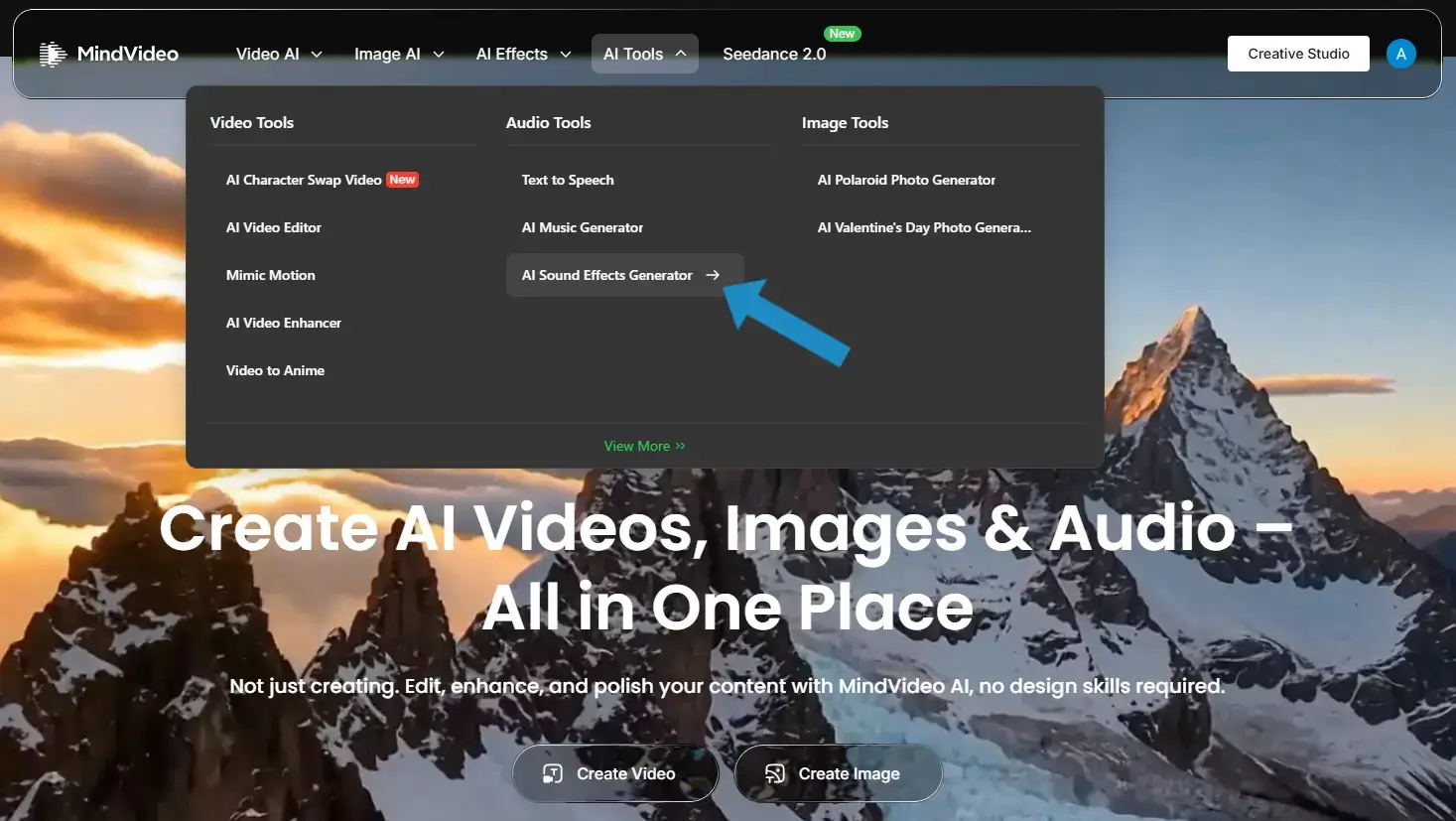Viewport: 1456px width, 821px height.
Task: Select Mimic Motion from Video Tools
Action: tap(271, 275)
